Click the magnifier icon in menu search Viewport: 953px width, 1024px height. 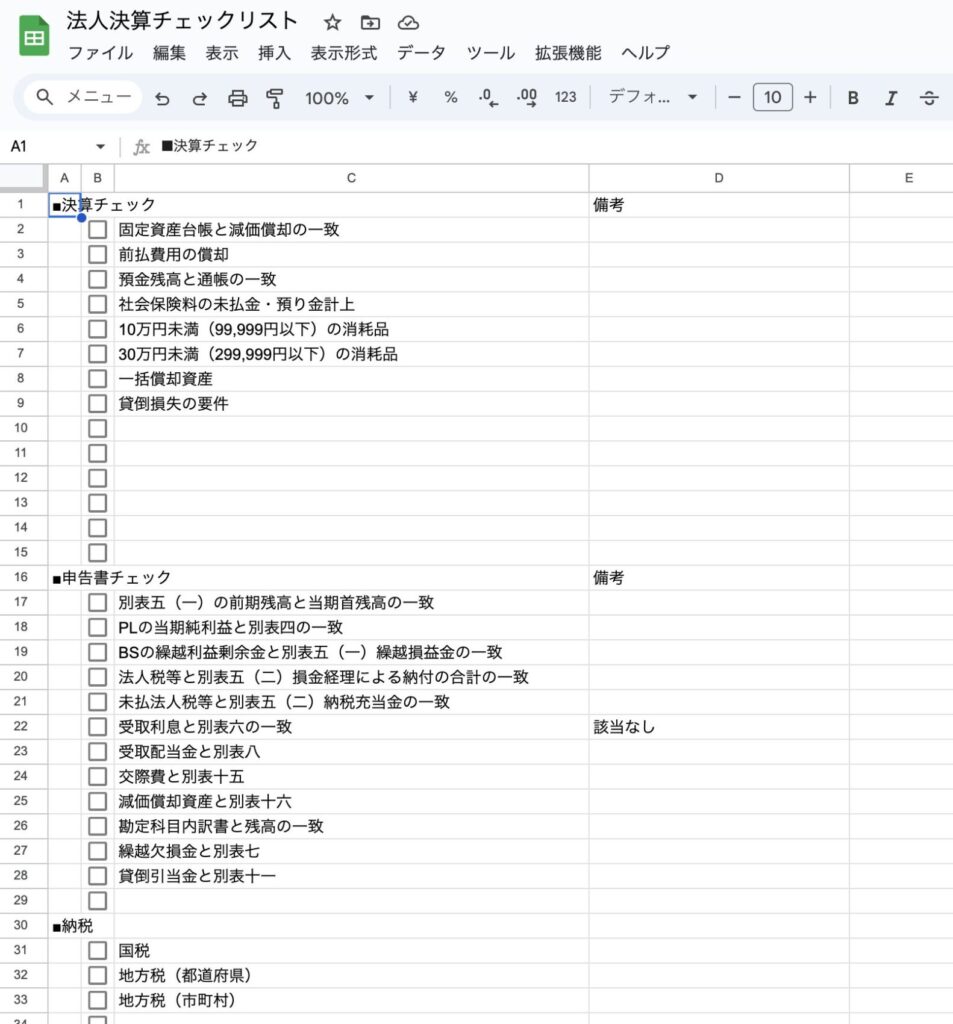point(44,97)
